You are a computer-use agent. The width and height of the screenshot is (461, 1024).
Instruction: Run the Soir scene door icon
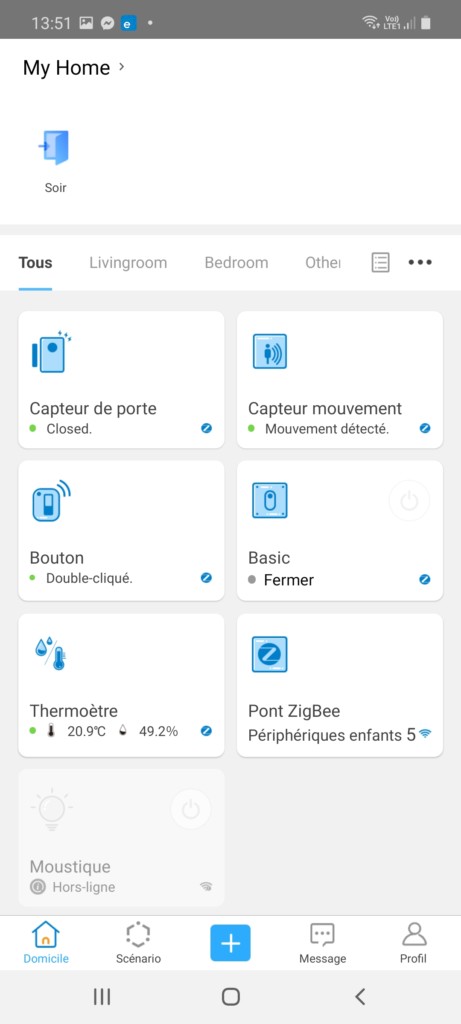54,148
